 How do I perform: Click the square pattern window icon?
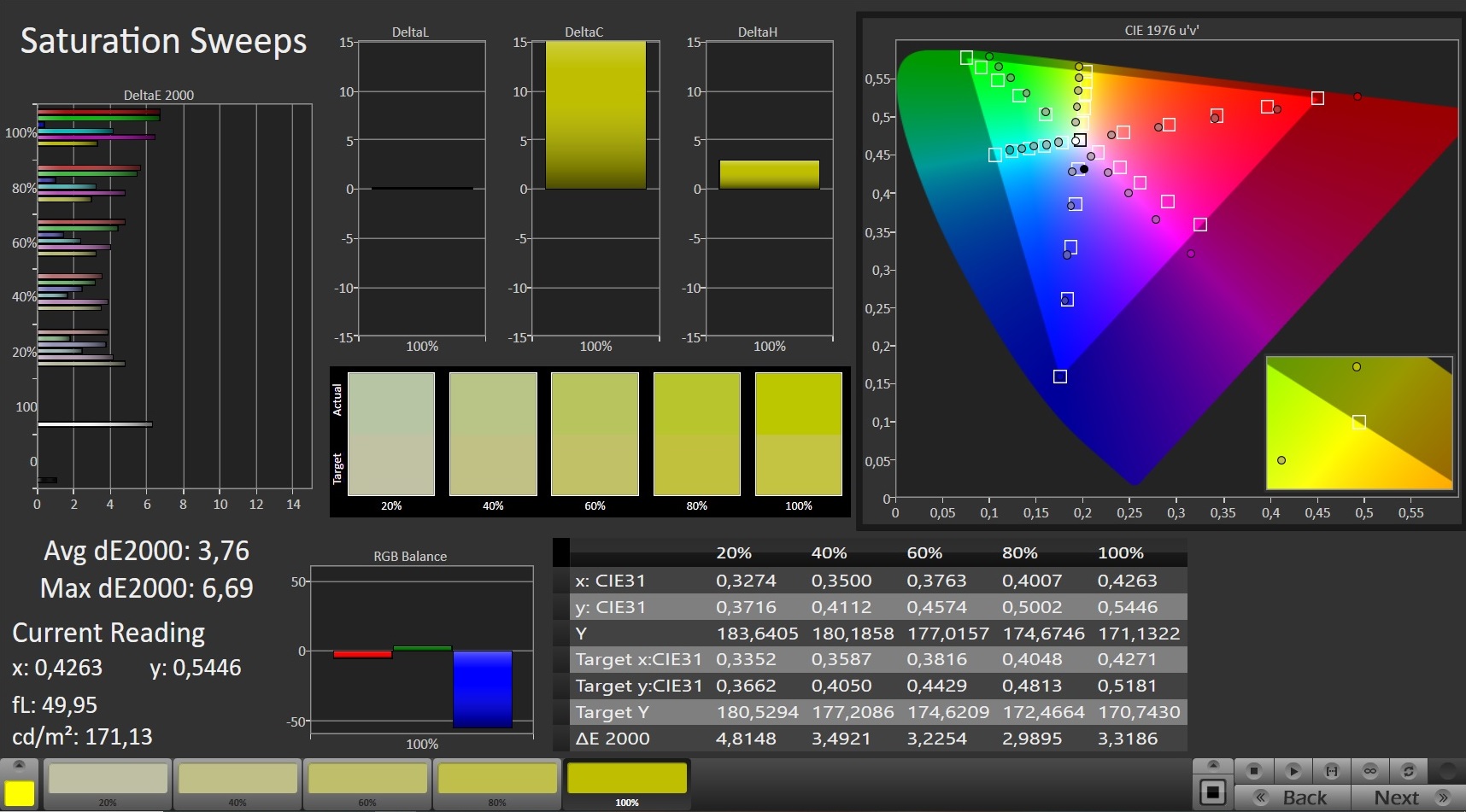[1212, 792]
